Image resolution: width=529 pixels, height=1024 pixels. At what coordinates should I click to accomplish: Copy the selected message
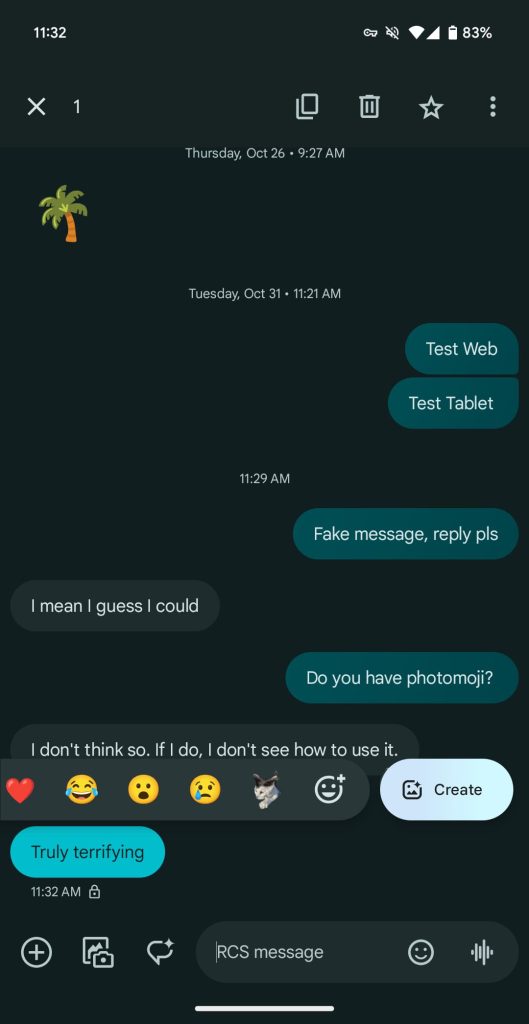(x=307, y=106)
